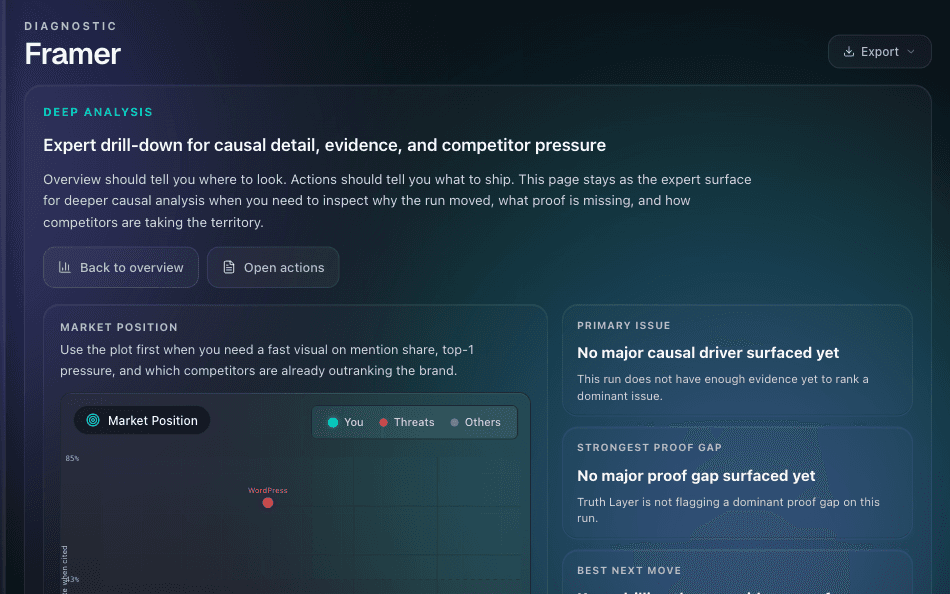Click the document icon beside Open actions
950x594 pixels.
click(229, 268)
